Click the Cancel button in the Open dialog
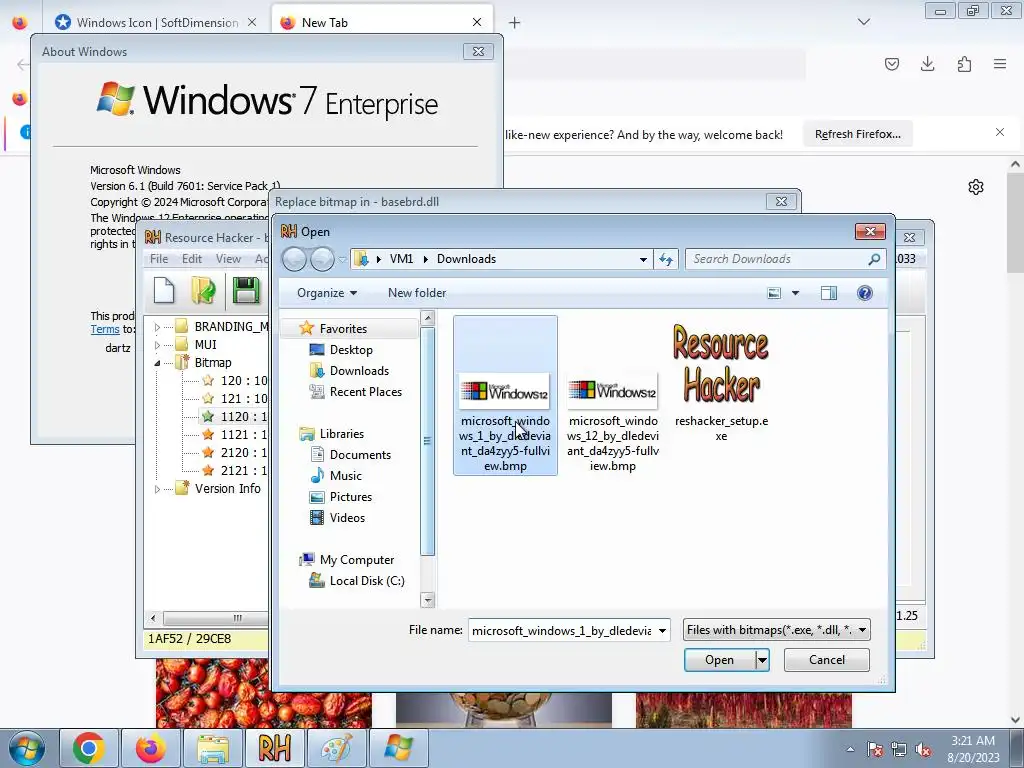 pos(827,660)
